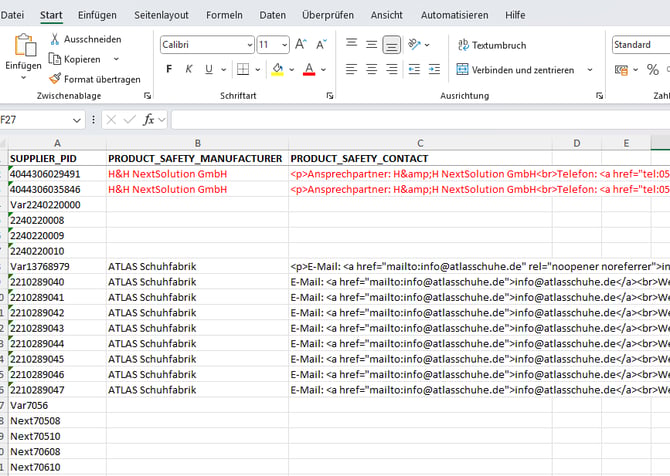Viewport: 670px width, 476px height.
Task: Click the insert function fx icon
Action: (148, 119)
